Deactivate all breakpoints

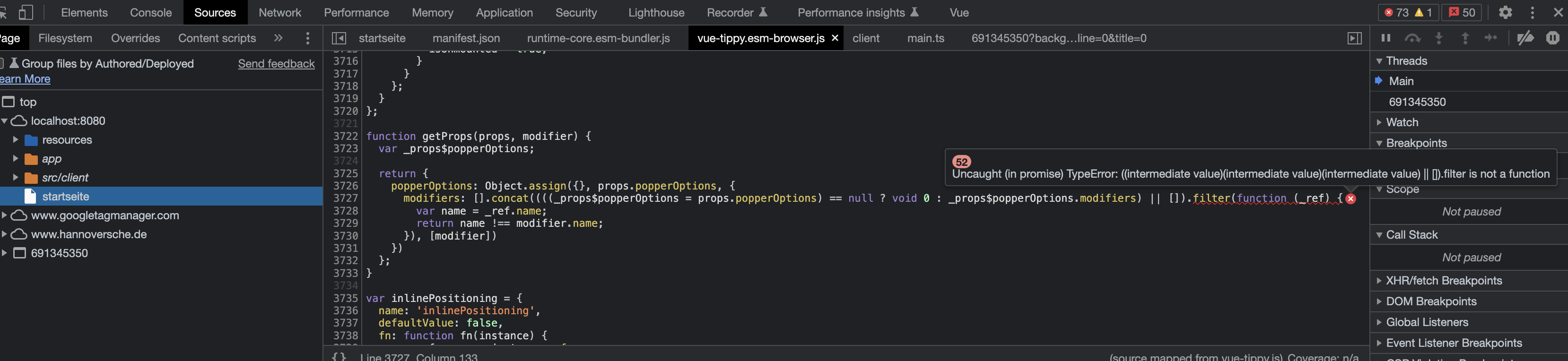[1525, 38]
